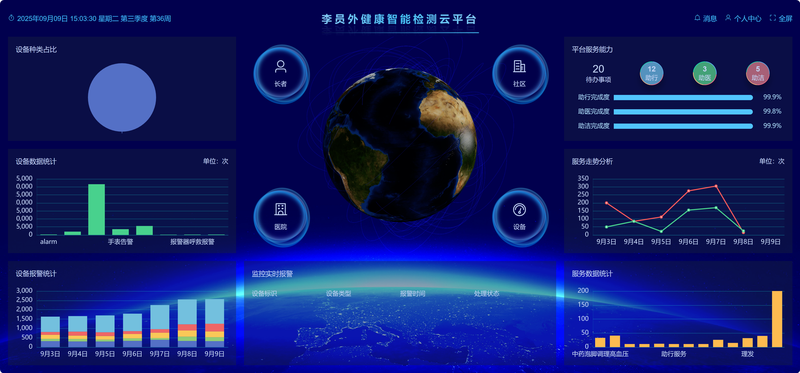Click the 处理状态 column header
Viewport: 800px width, 373px height.
click(487, 294)
